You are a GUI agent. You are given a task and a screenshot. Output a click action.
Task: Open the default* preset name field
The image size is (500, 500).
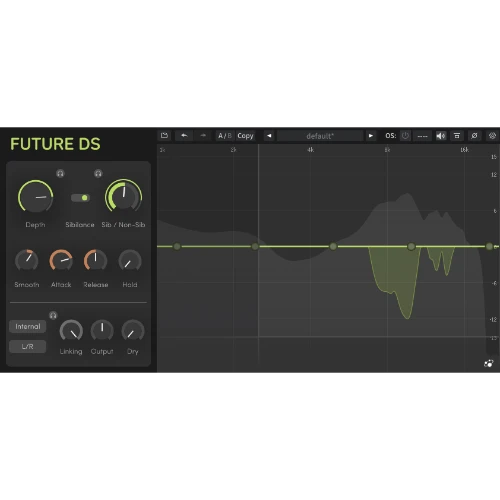pyautogui.click(x=320, y=136)
